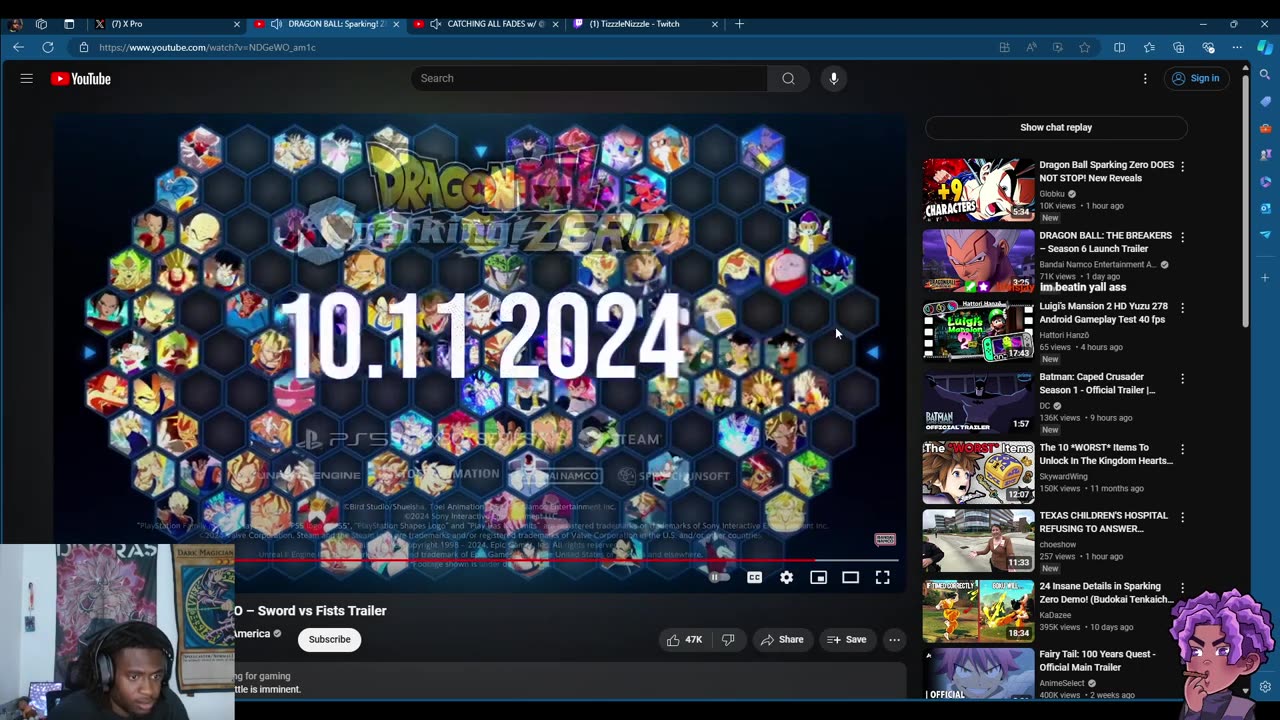View site information lock icon
This screenshot has width=1280, height=720.
[x=84, y=47]
